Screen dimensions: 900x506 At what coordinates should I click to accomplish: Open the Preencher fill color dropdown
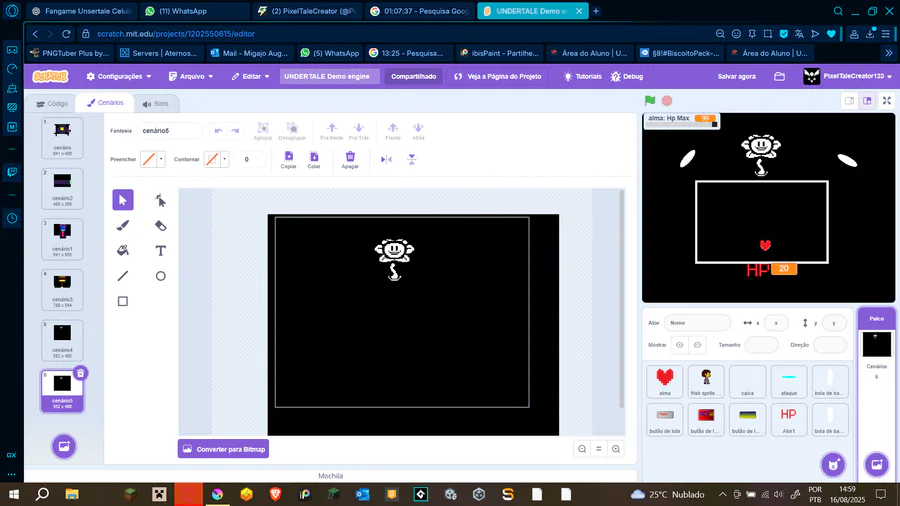point(161,159)
